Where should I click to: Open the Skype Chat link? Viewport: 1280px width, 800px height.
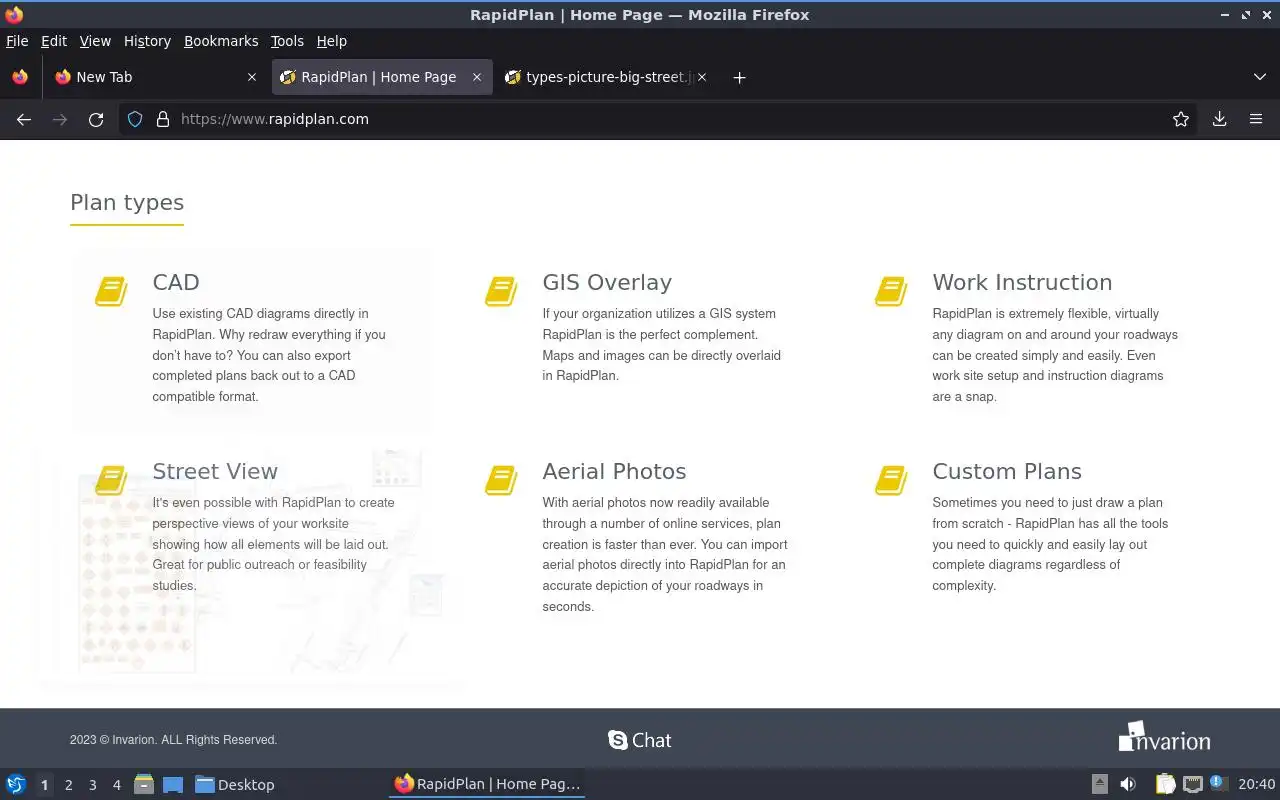pos(640,740)
